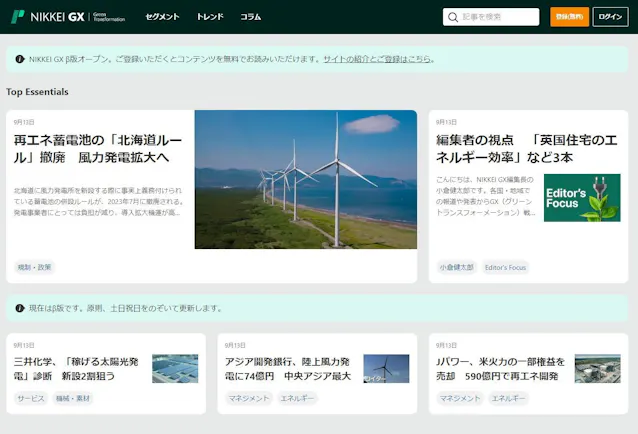Click the ログイン button
The width and height of the screenshot is (638, 434).
[610, 17]
